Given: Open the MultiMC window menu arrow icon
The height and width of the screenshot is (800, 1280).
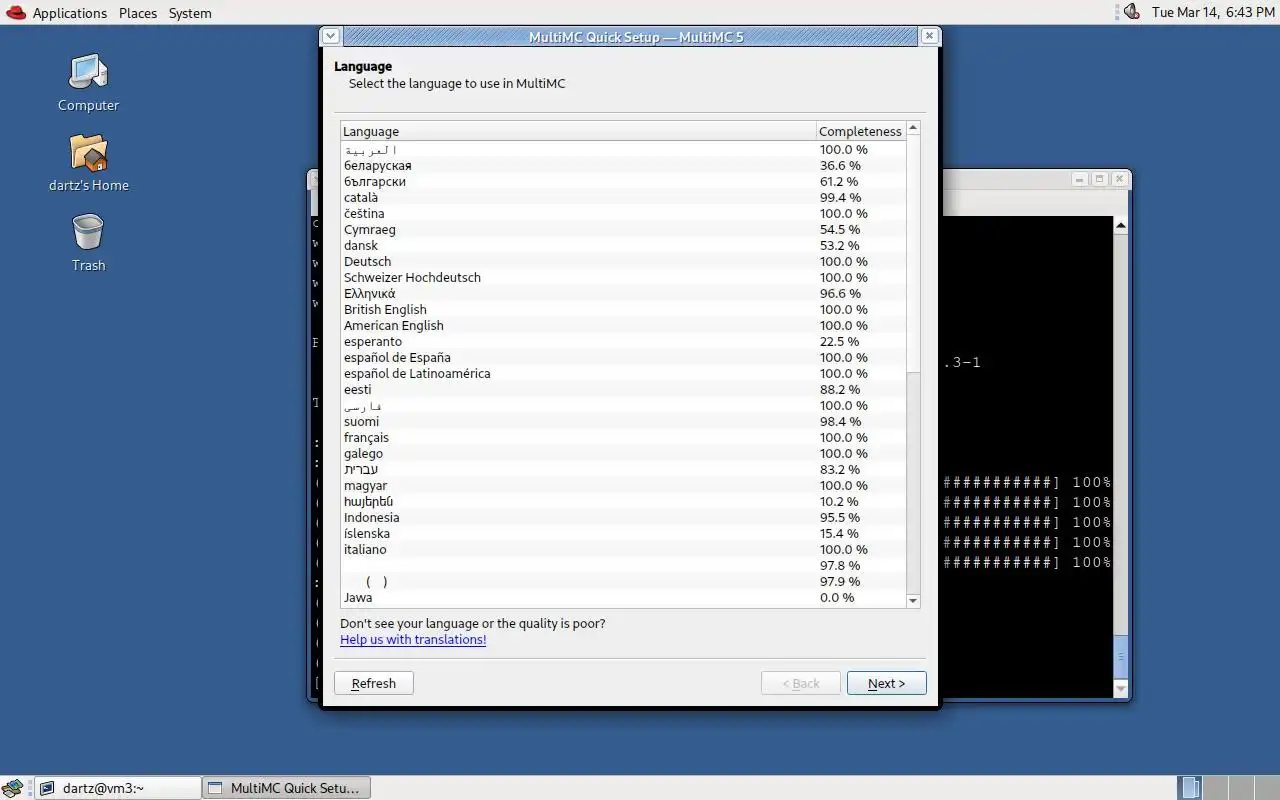Looking at the screenshot, I should click(331, 36).
